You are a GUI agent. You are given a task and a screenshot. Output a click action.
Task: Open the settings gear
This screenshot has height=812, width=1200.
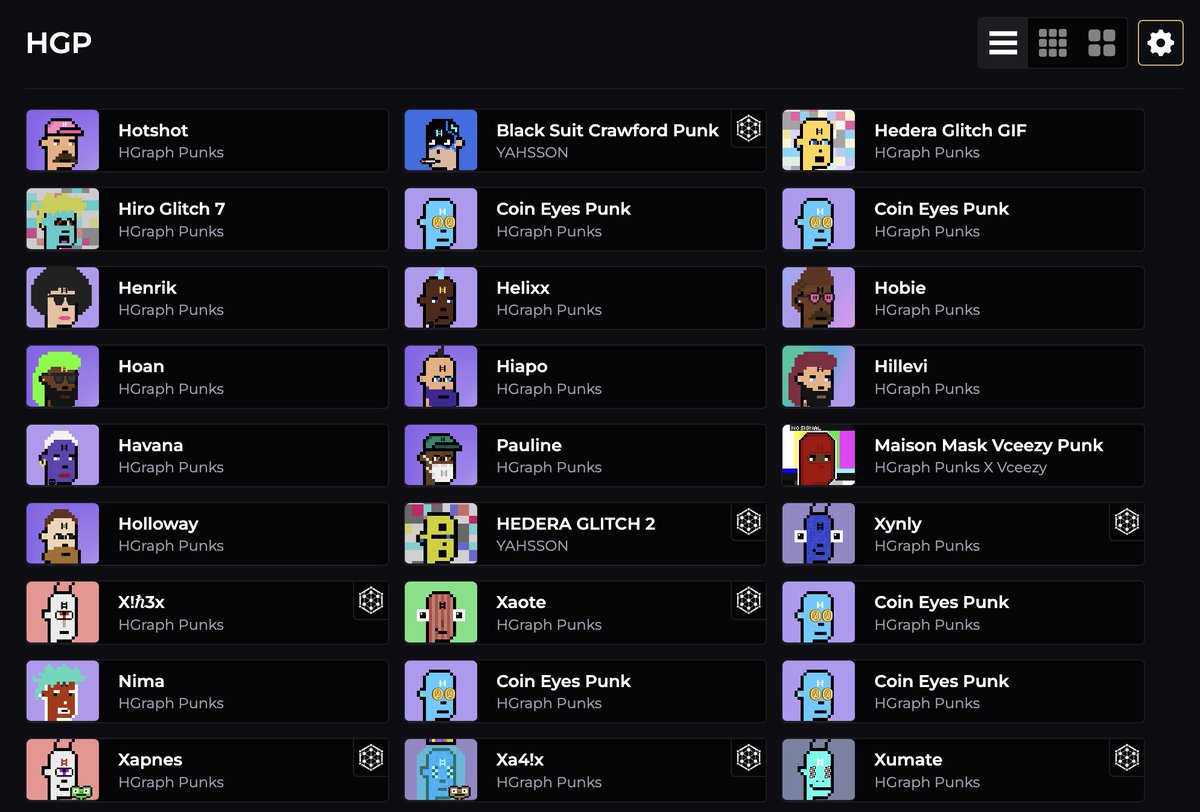tap(1160, 43)
